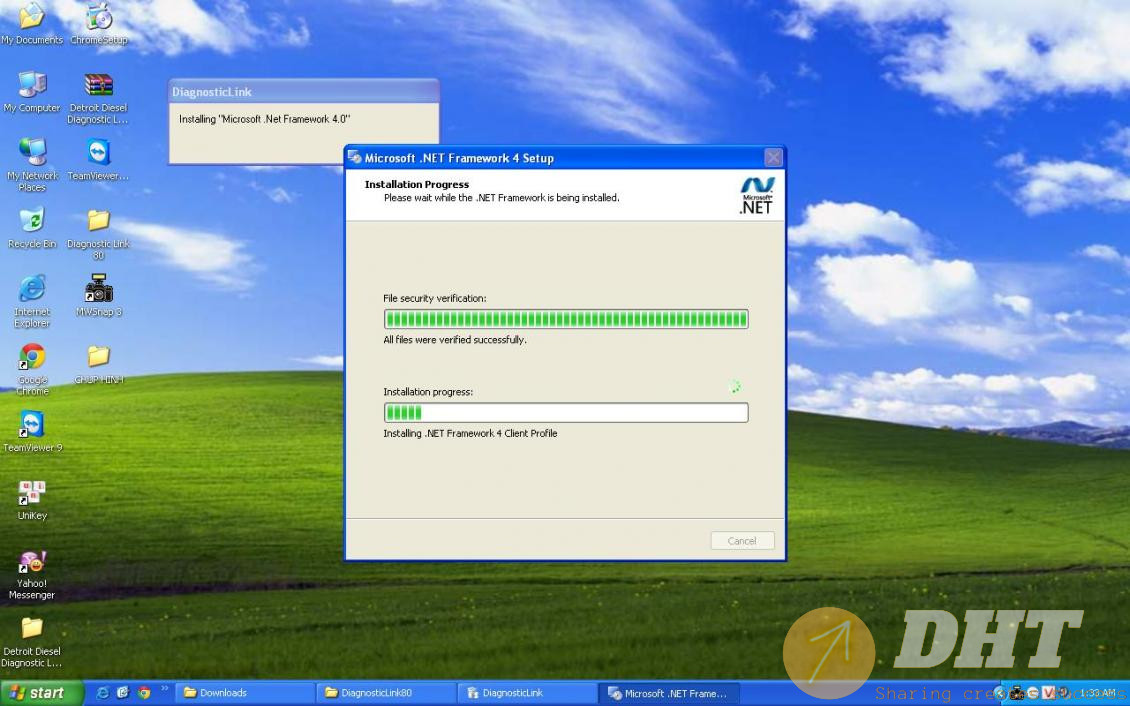Open Internet Explorer desktop shortcut

coord(32,289)
